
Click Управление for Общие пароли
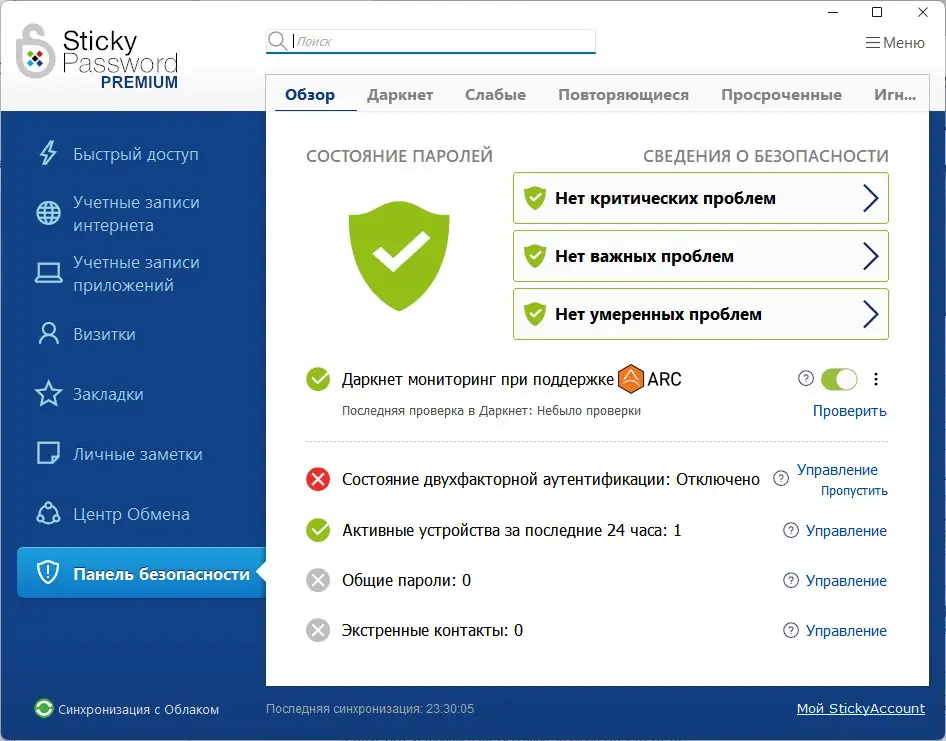[846, 581]
